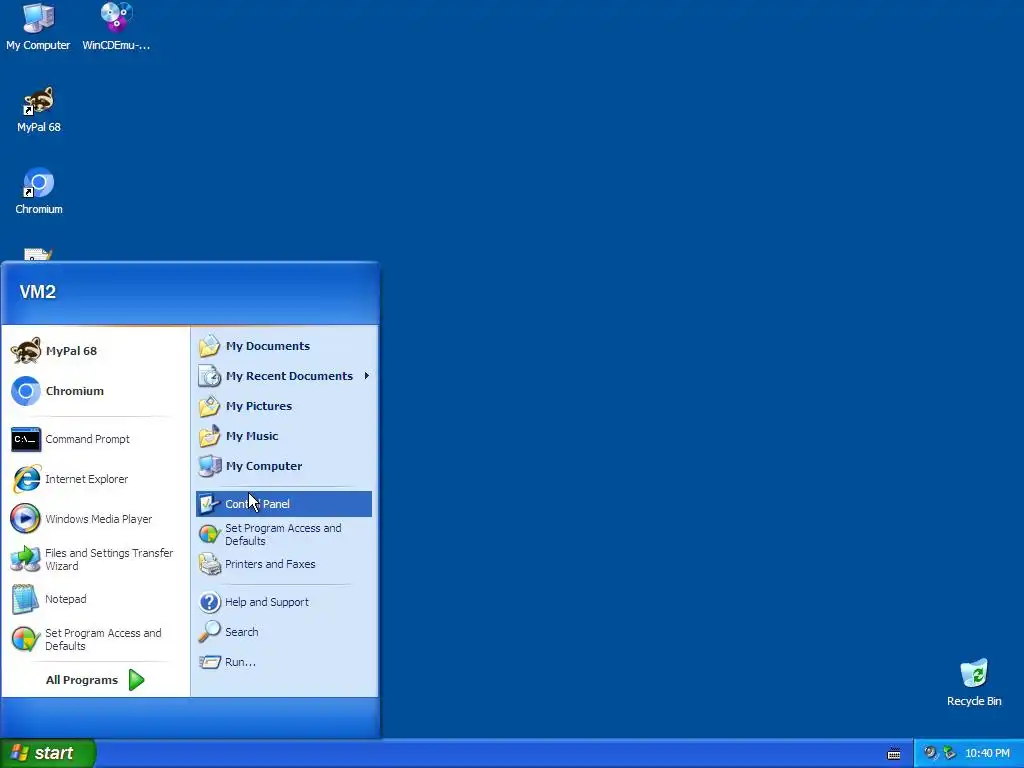Select the Recycle Bin desktop icon
Viewport: 1024px width, 768px height.
[974, 683]
